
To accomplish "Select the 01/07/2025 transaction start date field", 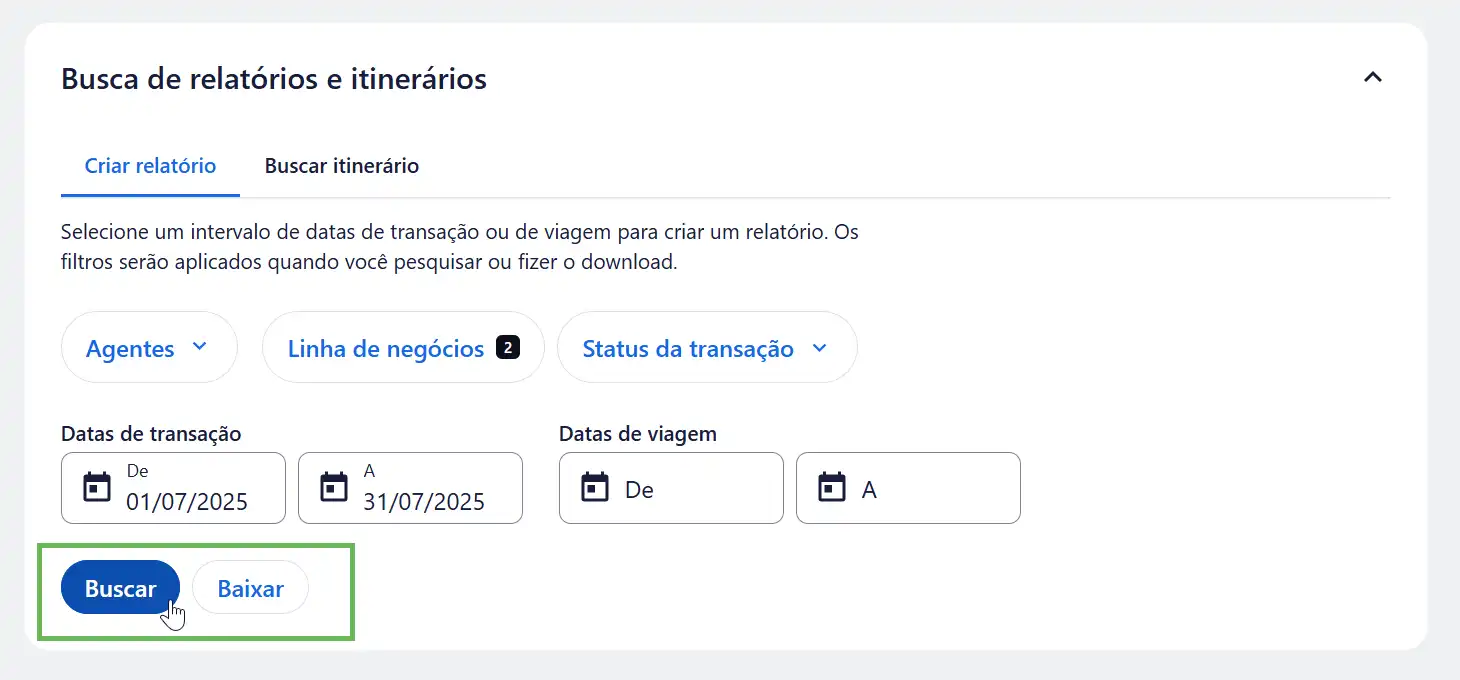I will tap(187, 501).
